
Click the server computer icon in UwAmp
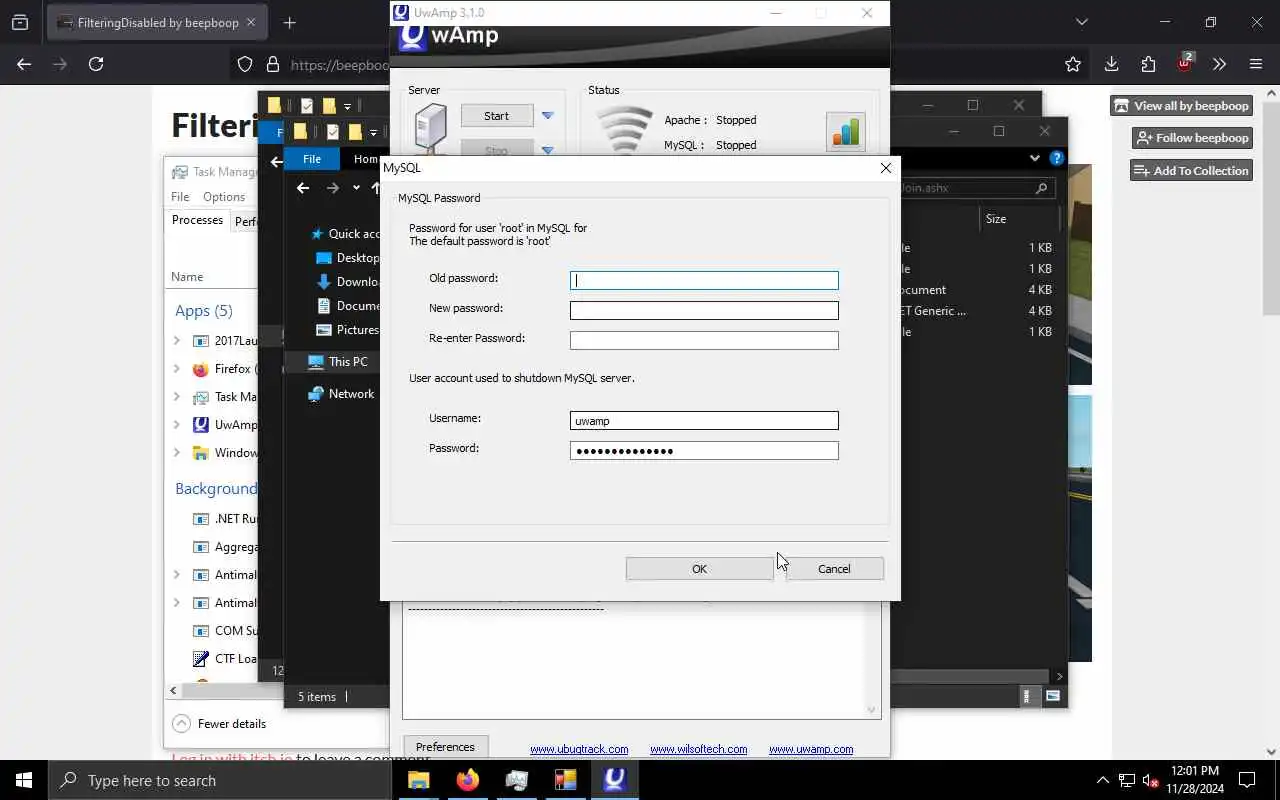431,130
